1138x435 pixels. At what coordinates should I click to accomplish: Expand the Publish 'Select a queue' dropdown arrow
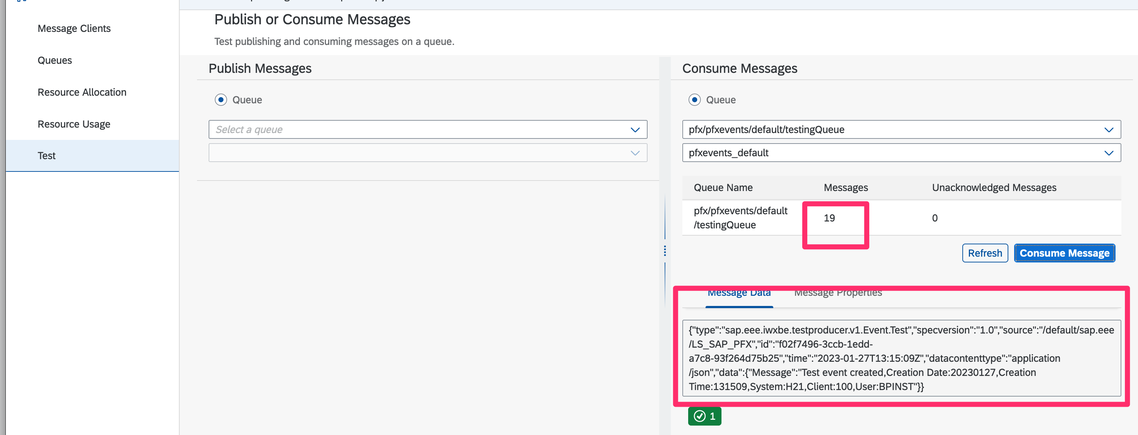point(636,130)
